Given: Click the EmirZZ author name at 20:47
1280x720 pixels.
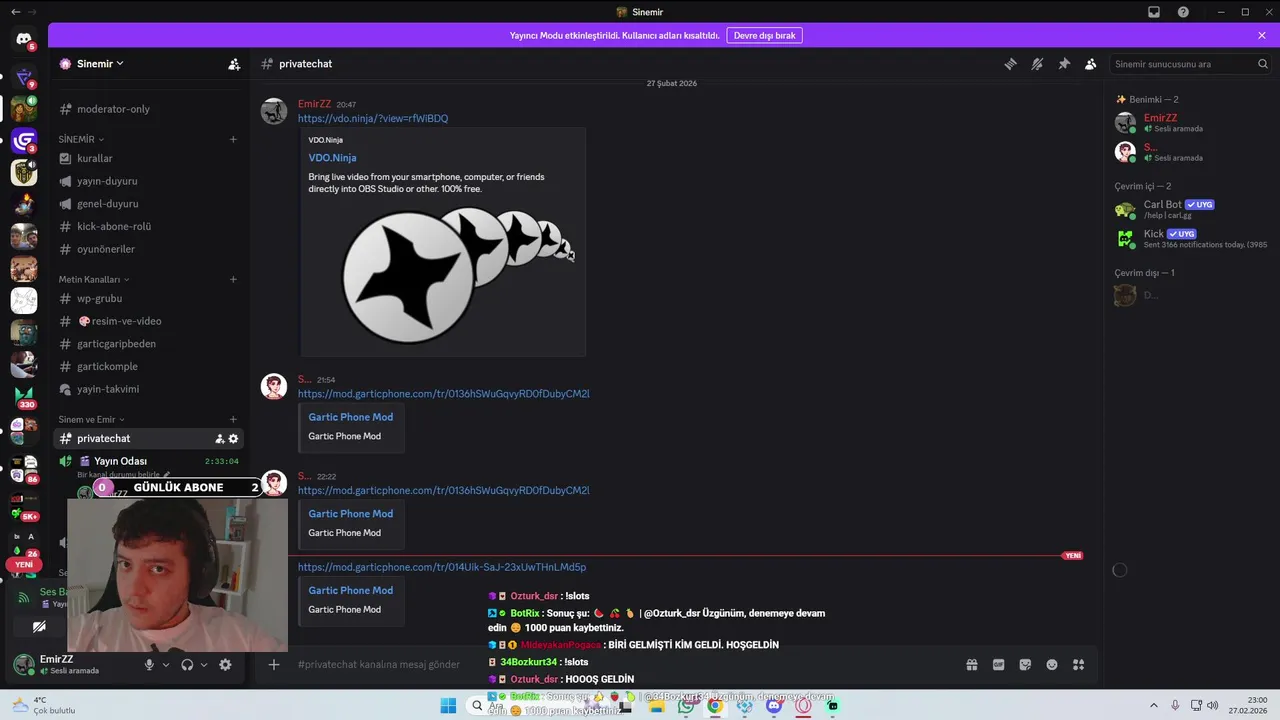Looking at the screenshot, I should click(314, 104).
